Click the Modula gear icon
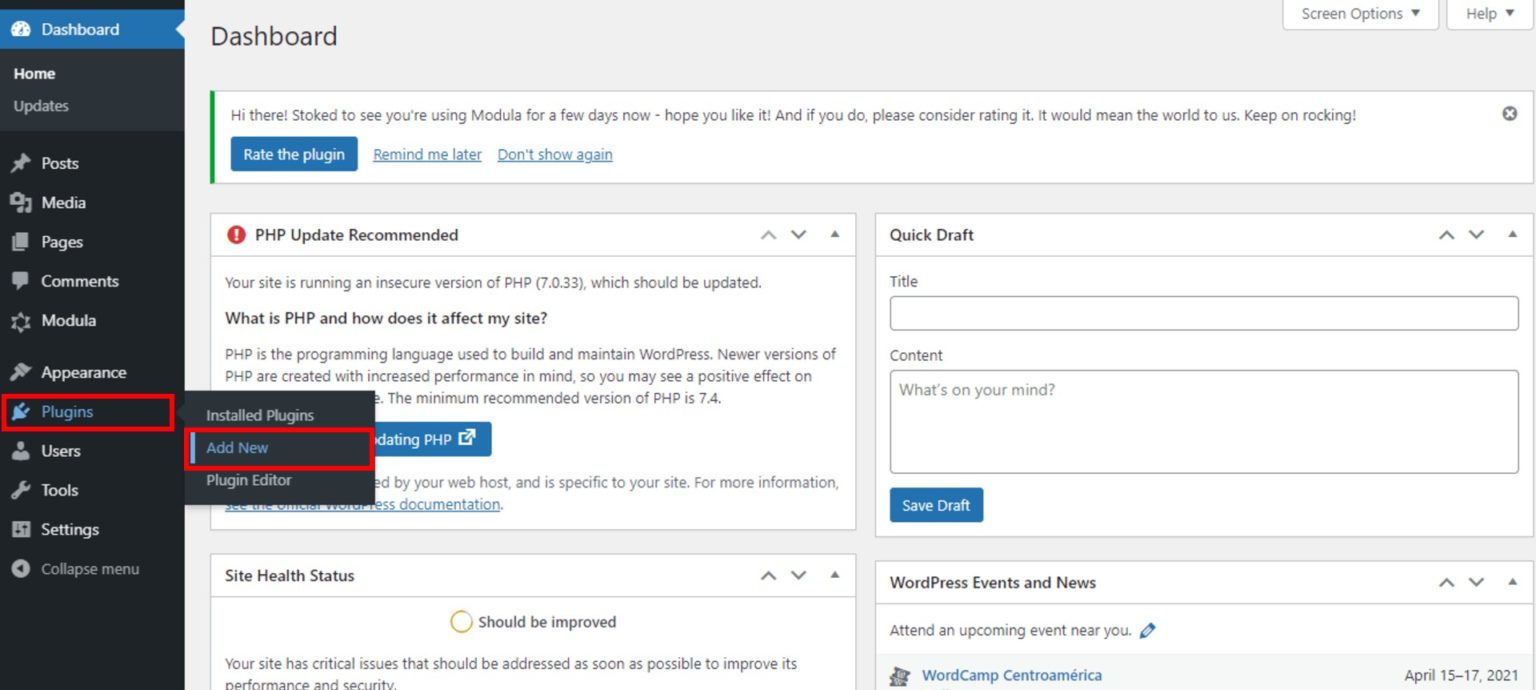1536x690 pixels. [21, 321]
